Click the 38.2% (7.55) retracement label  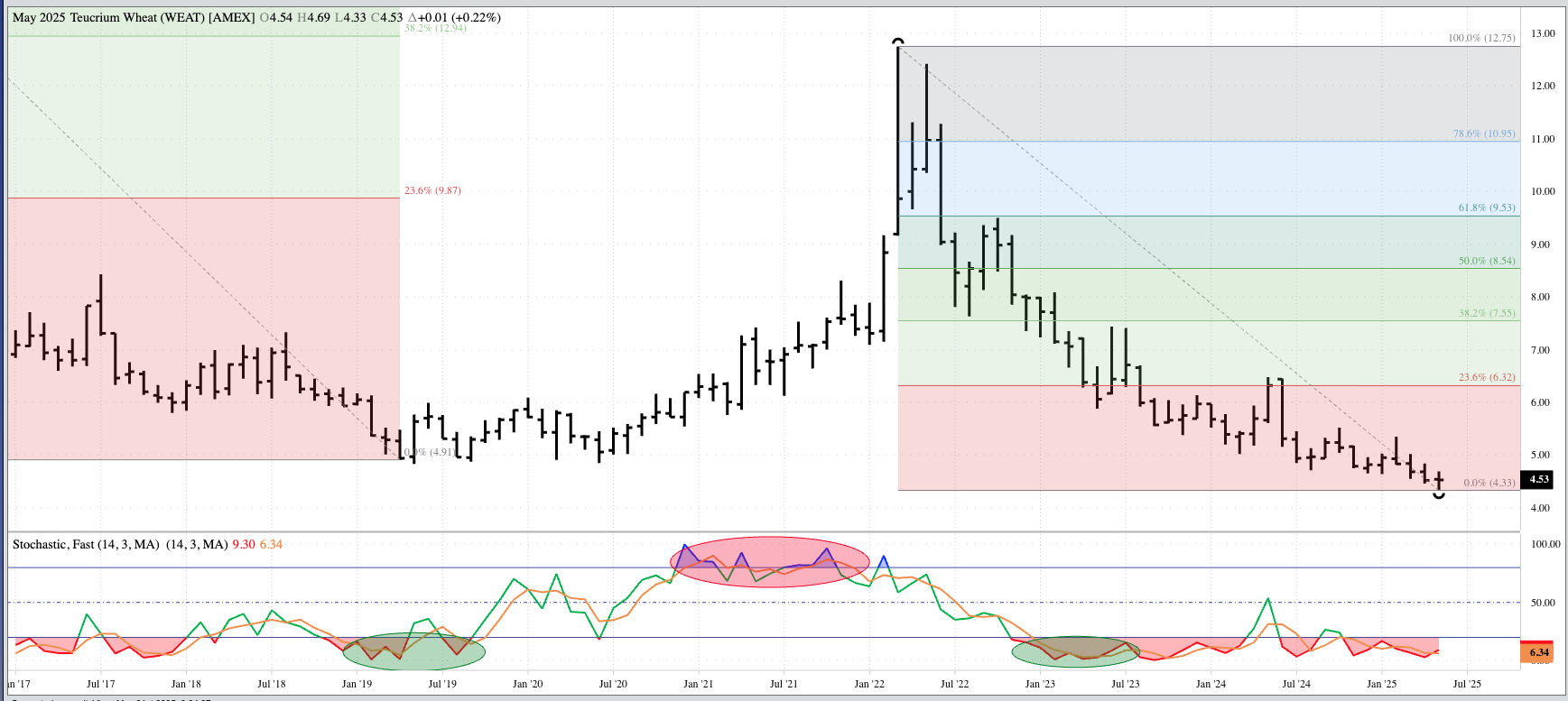click(1487, 313)
